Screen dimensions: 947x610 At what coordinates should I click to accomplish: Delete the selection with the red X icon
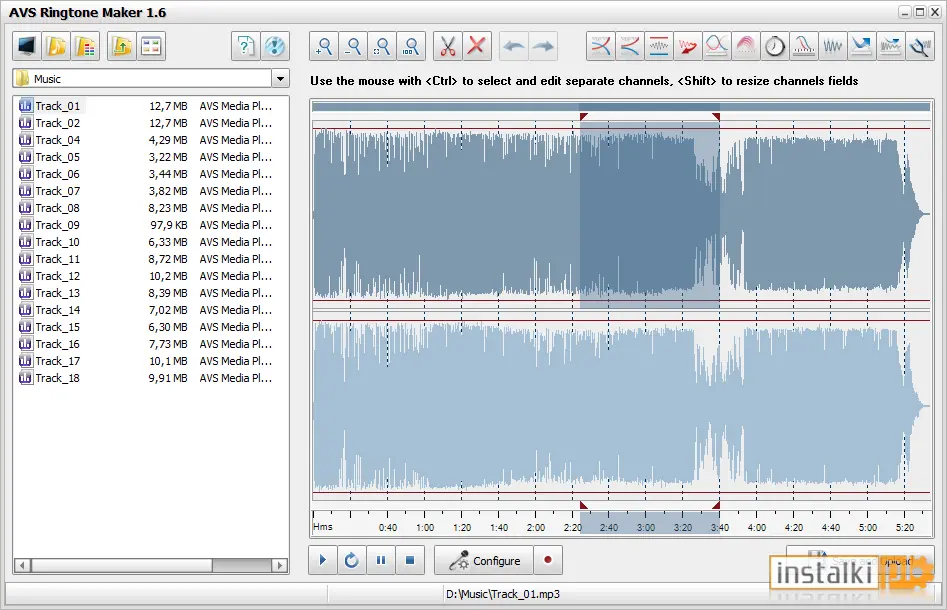[x=477, y=47]
